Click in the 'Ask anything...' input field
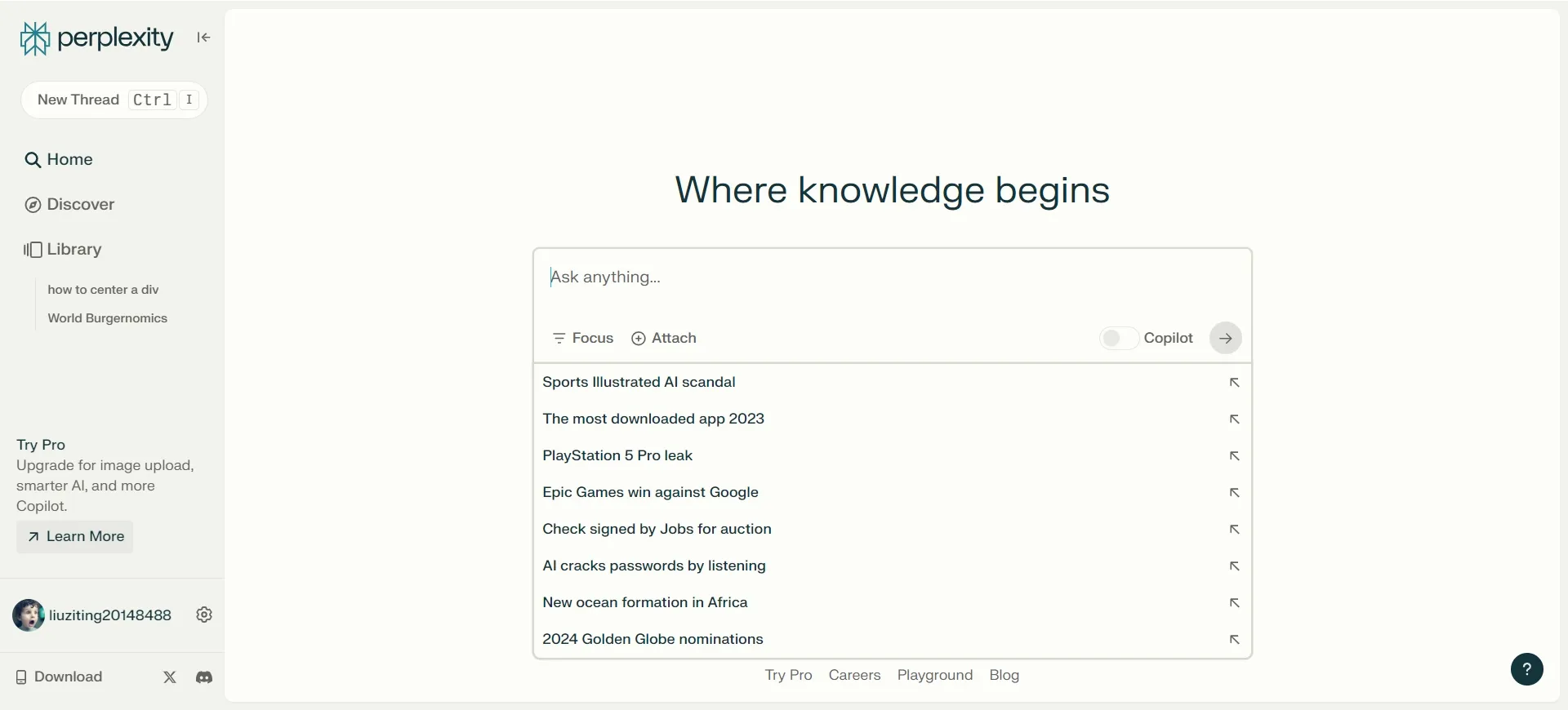Image resolution: width=1568 pixels, height=710 pixels. click(892, 278)
